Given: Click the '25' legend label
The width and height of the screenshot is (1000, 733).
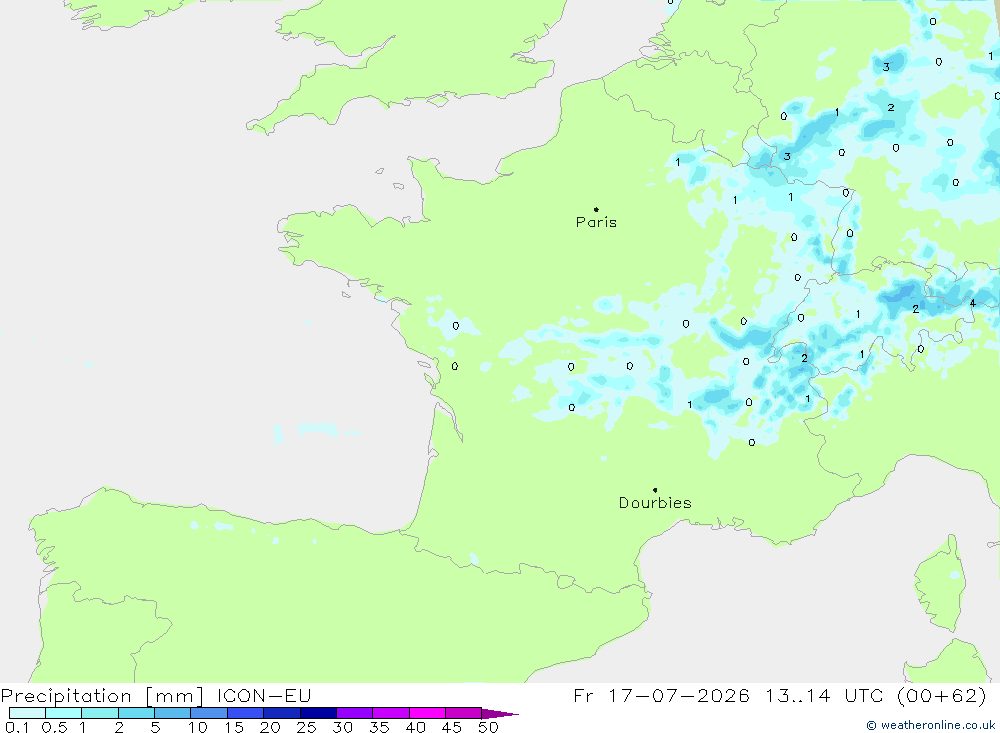Looking at the screenshot, I should (x=306, y=727).
